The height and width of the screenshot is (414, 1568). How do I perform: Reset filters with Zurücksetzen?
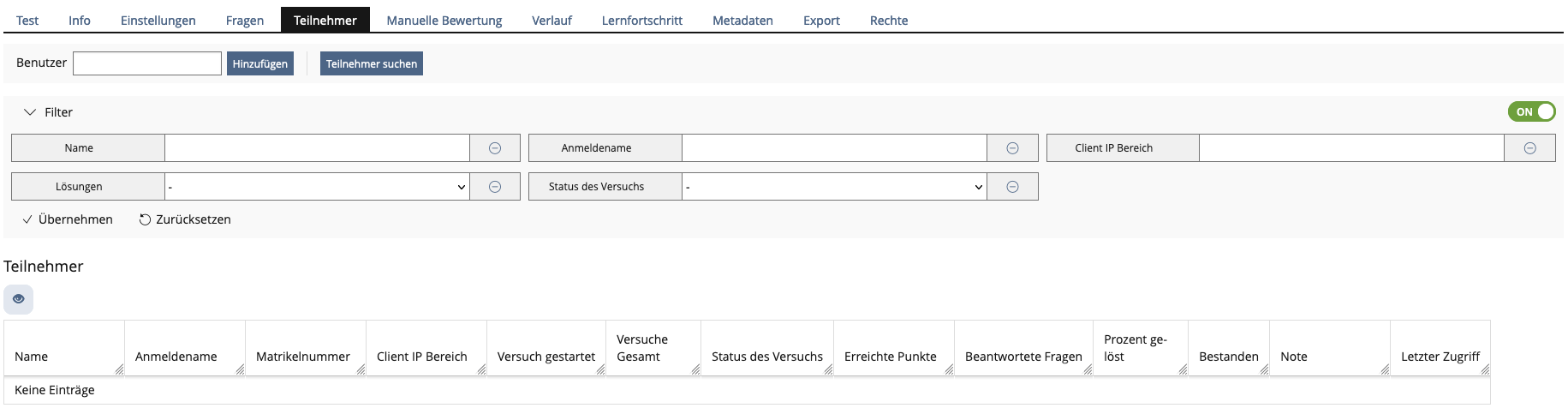(185, 219)
